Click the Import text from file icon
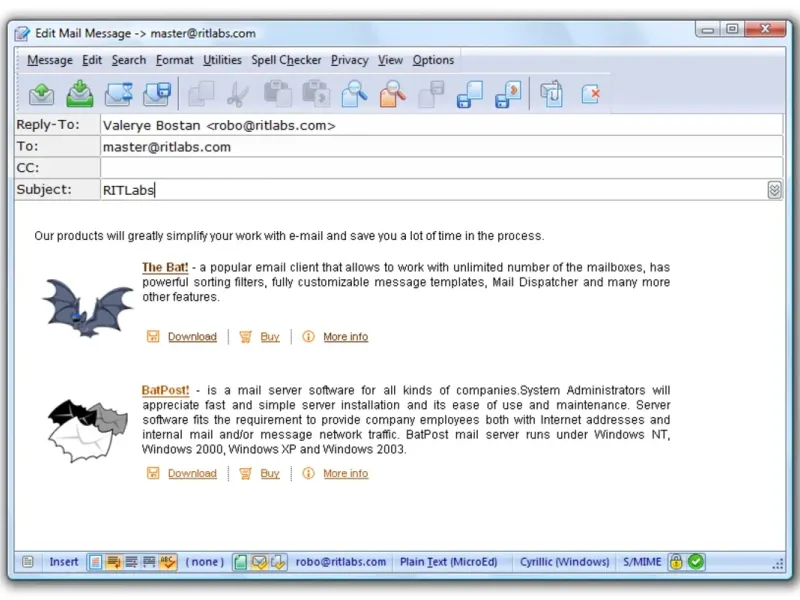 click(508, 94)
